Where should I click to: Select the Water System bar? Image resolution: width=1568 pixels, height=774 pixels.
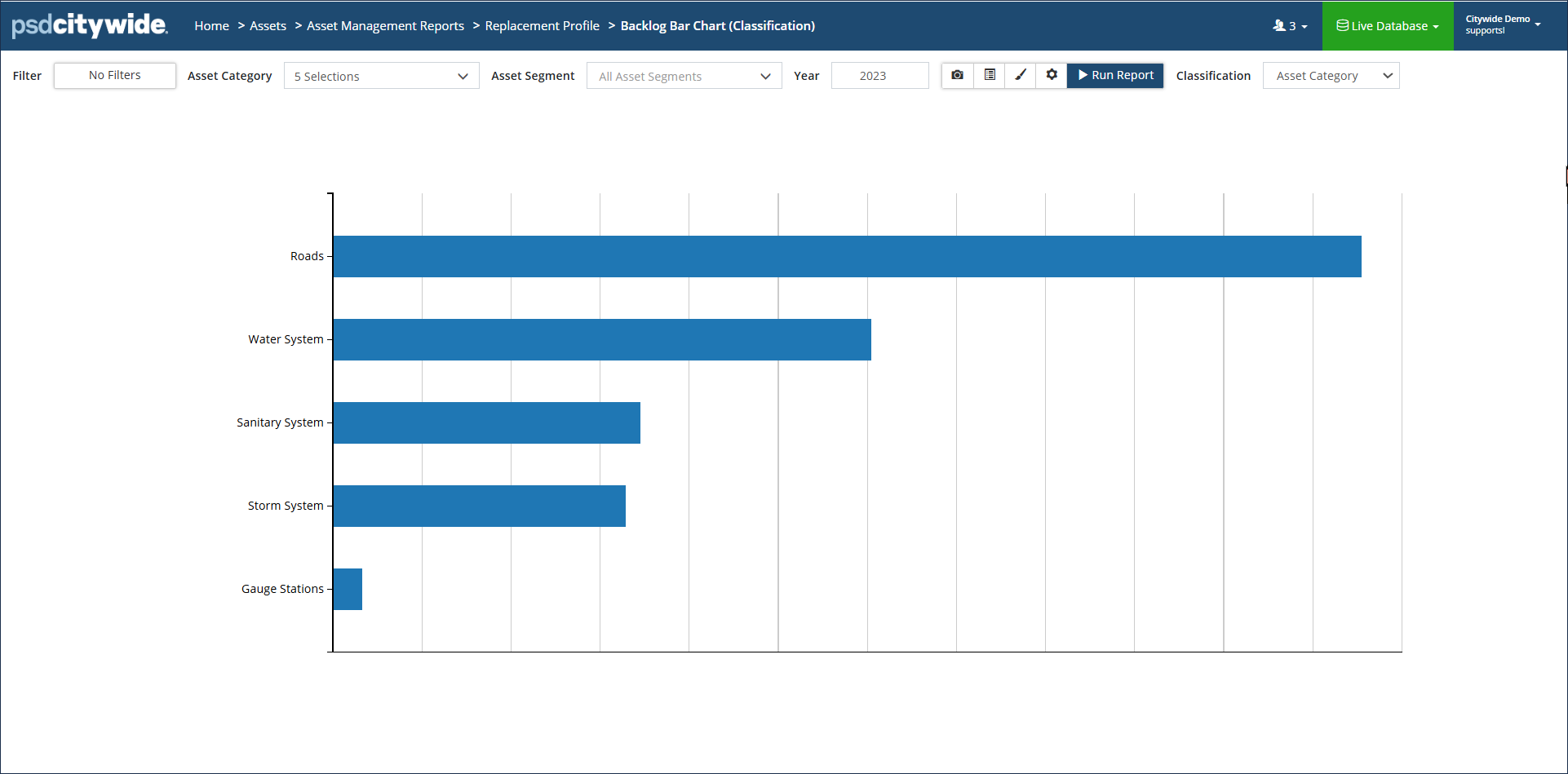point(602,339)
